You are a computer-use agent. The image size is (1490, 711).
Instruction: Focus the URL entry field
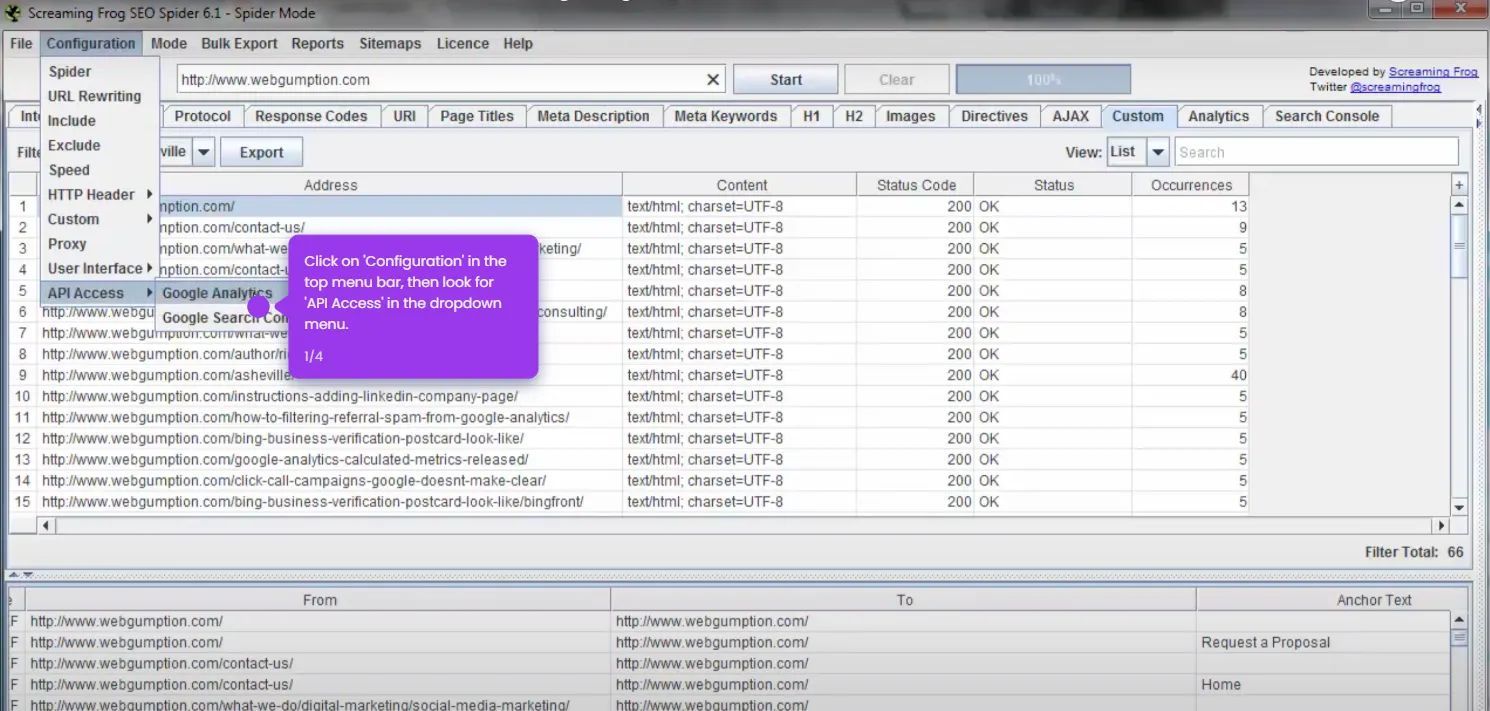440,80
